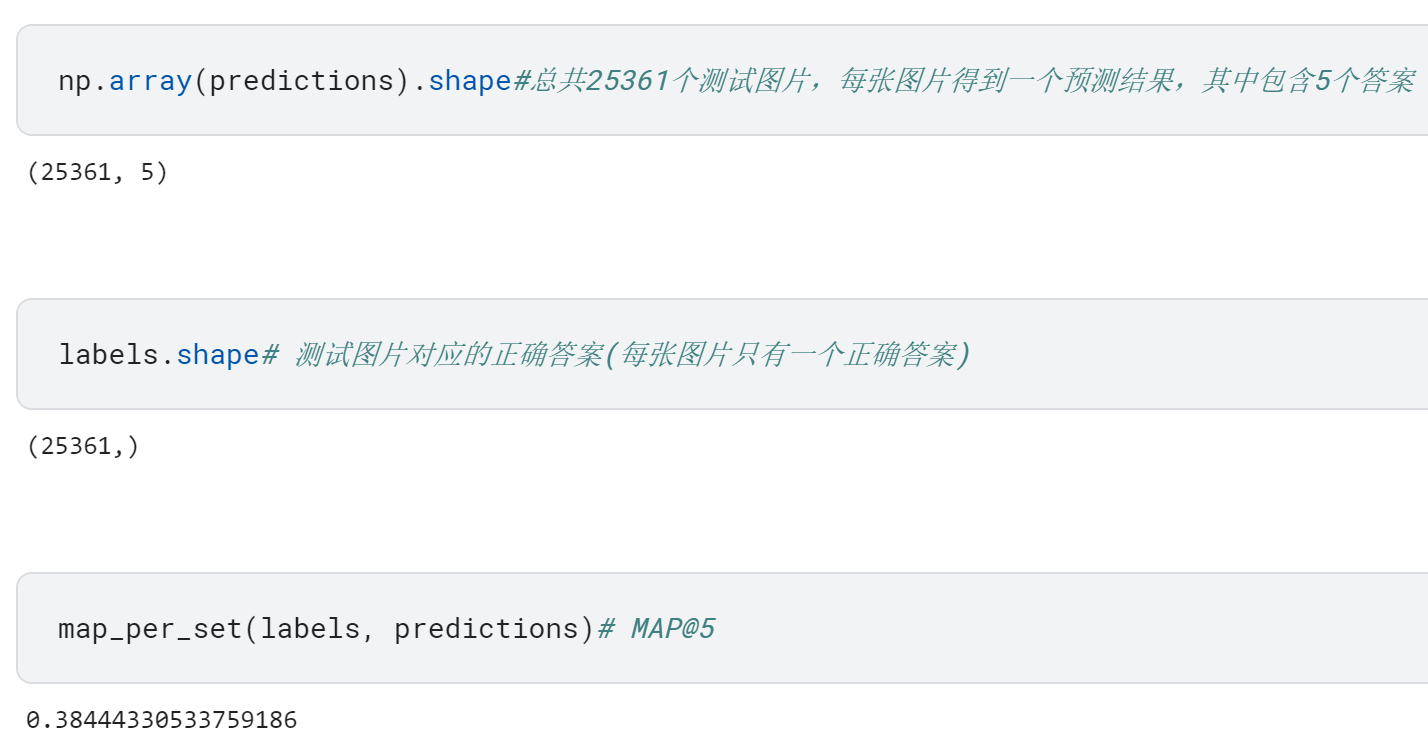Viewport: 1428px width, 744px height.
Task: Click the labels.shape code cell
Action: pyautogui.click(x=722, y=354)
